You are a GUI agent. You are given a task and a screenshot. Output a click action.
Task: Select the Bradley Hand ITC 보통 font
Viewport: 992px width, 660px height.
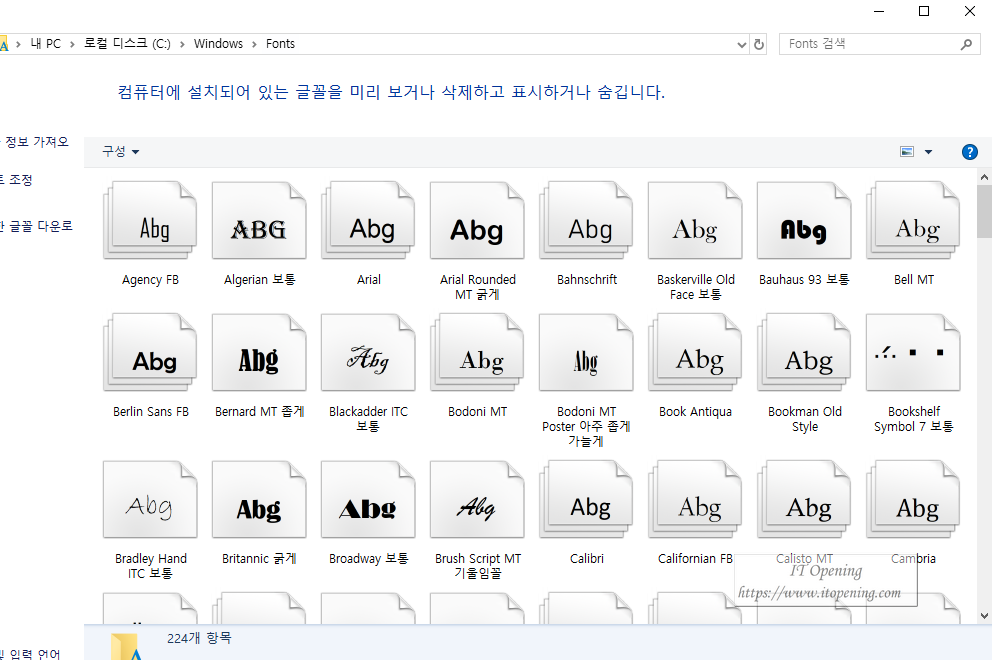tap(150, 499)
